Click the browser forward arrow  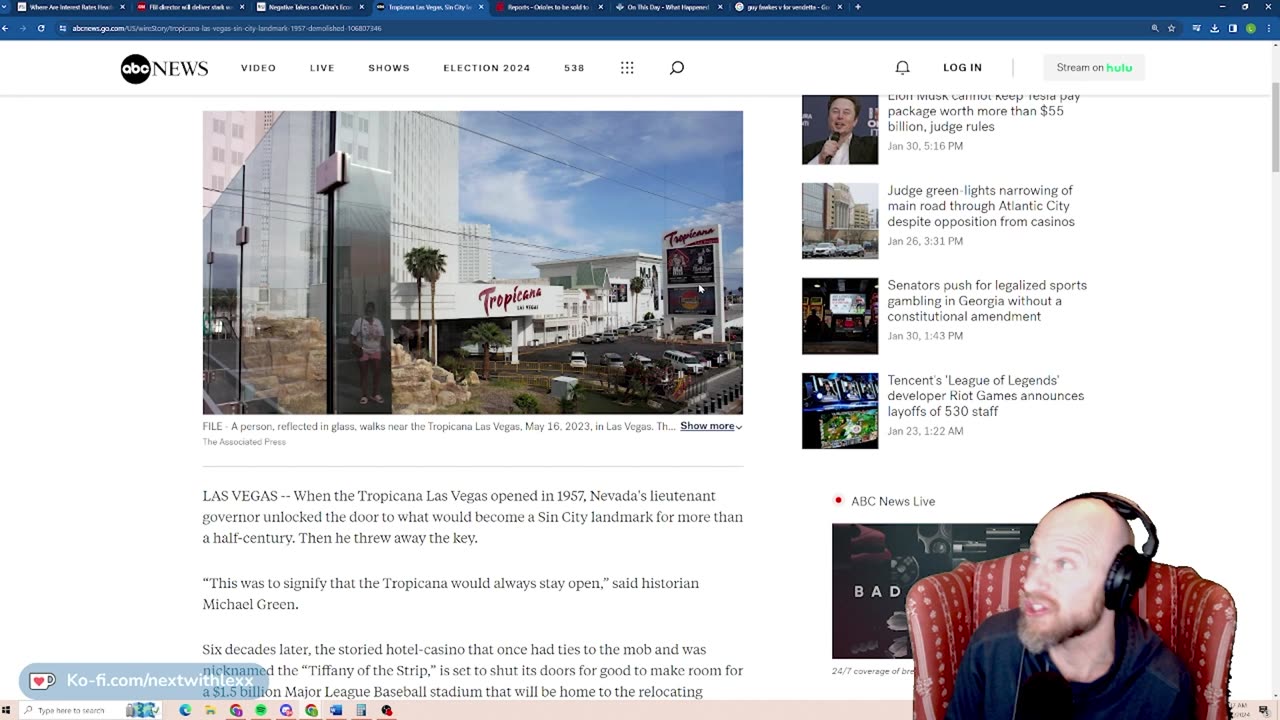pyautogui.click(x=23, y=28)
